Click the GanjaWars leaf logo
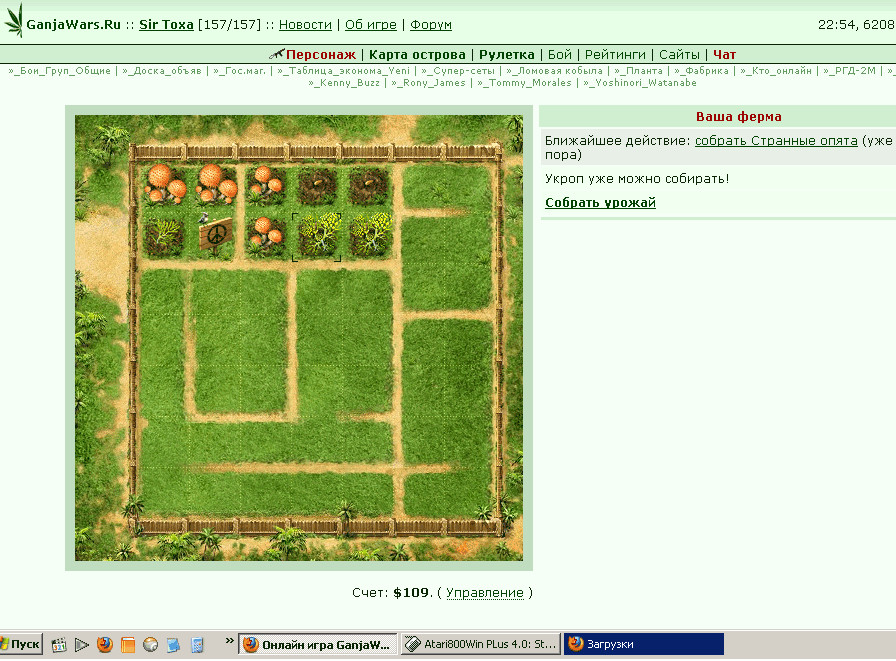This screenshot has width=896, height=661. point(14,21)
